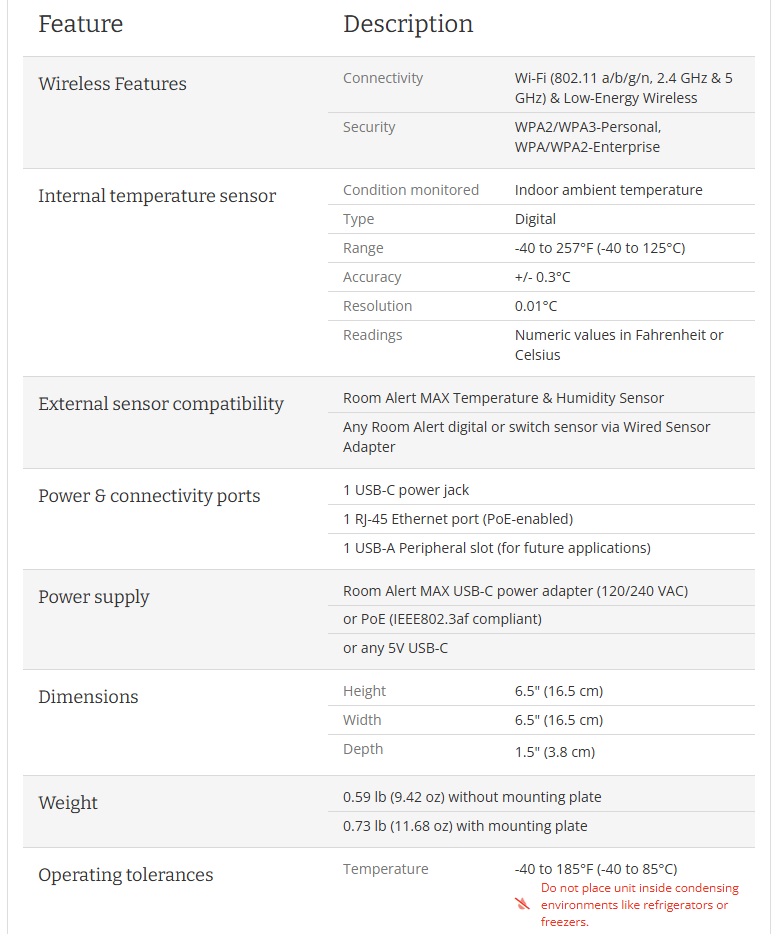Image resolution: width=779 pixels, height=937 pixels.
Task: Click the "Connectivity" label under Wireless Features
Action: point(383,78)
